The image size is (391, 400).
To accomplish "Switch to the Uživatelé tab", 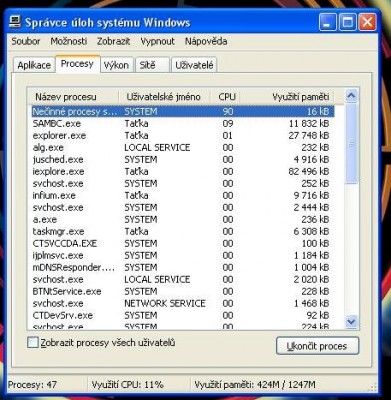I will (194, 65).
